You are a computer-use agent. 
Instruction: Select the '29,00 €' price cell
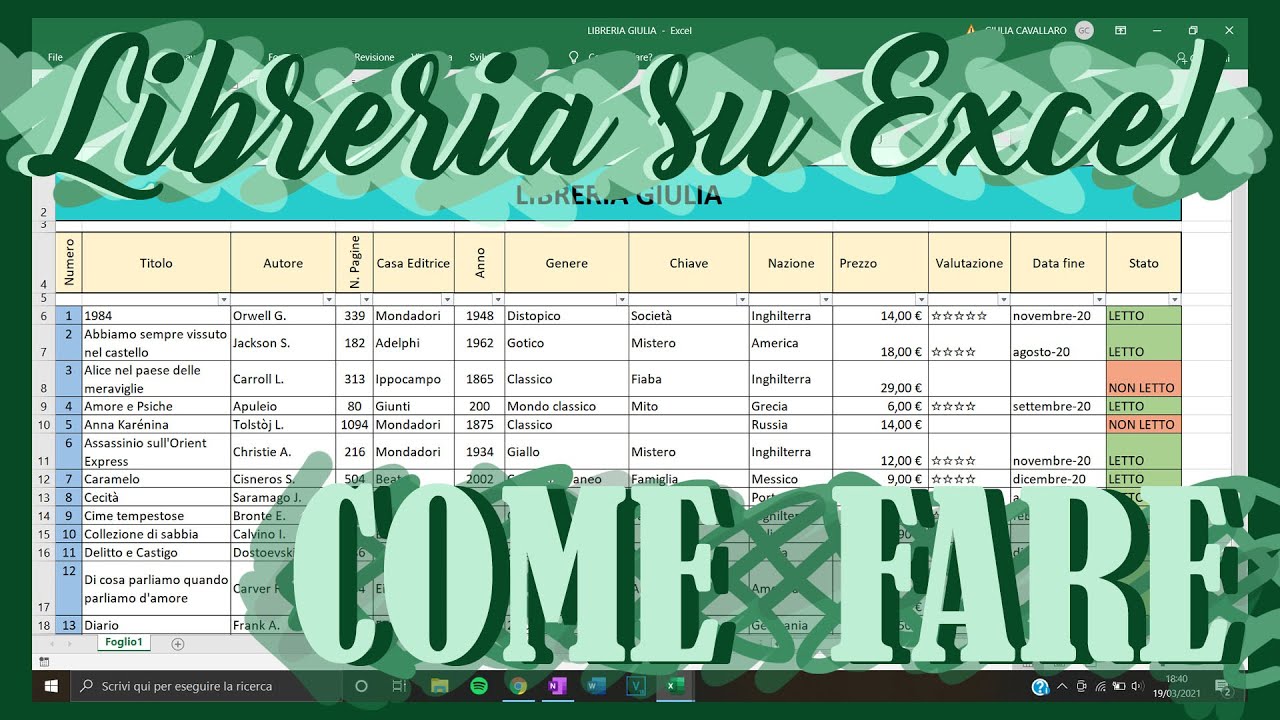coord(880,379)
